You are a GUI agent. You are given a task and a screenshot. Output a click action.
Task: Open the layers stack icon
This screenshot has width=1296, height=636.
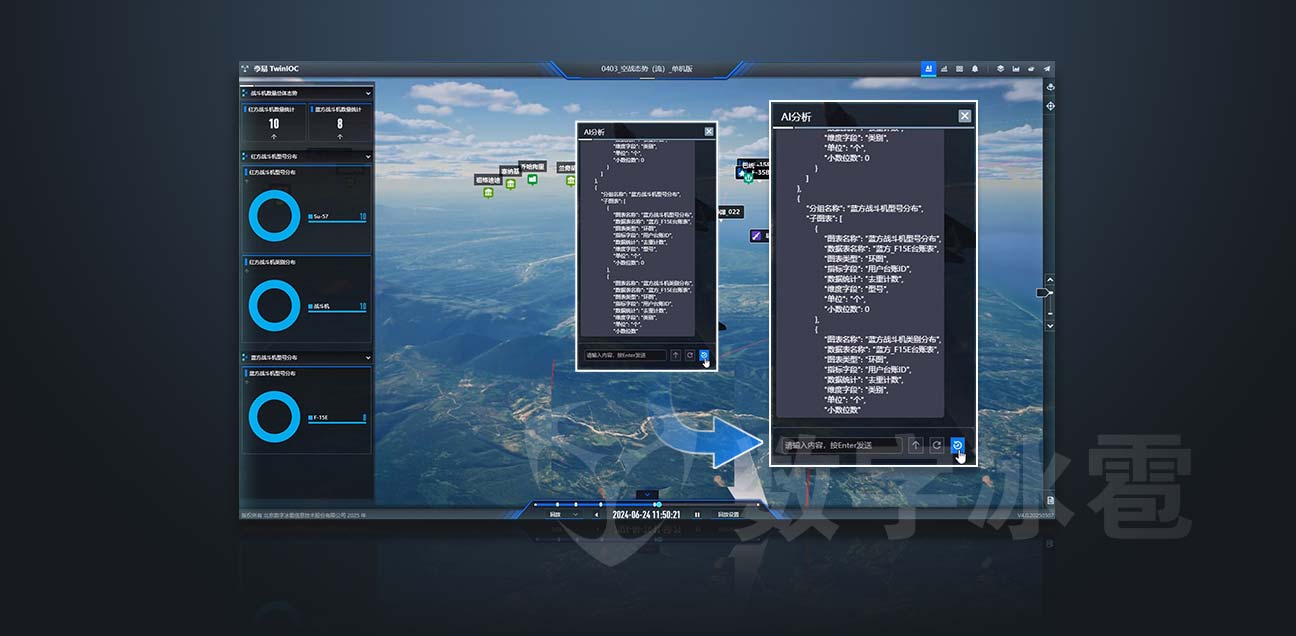click(1000, 69)
